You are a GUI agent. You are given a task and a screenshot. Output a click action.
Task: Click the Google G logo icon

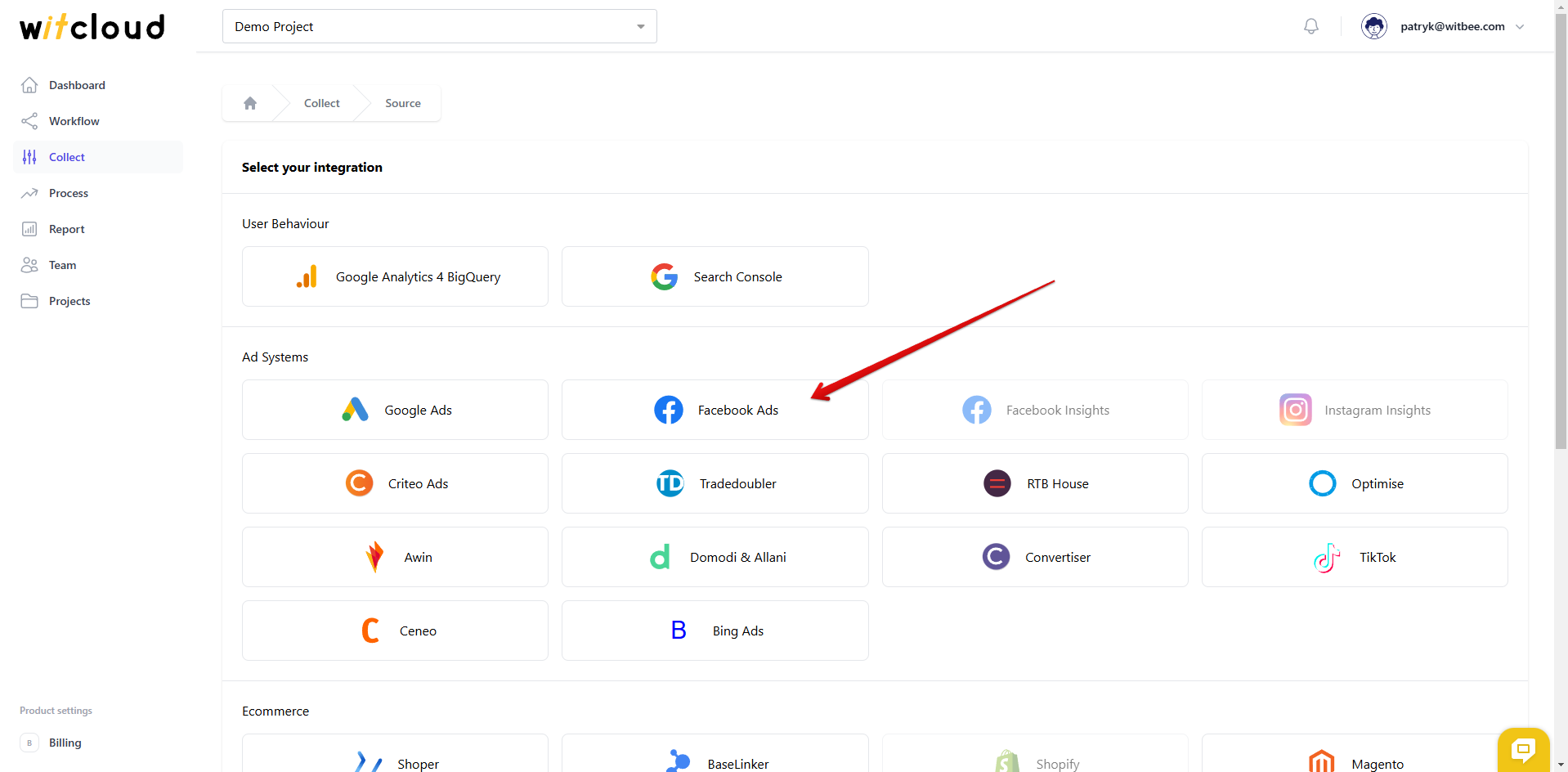tap(665, 276)
